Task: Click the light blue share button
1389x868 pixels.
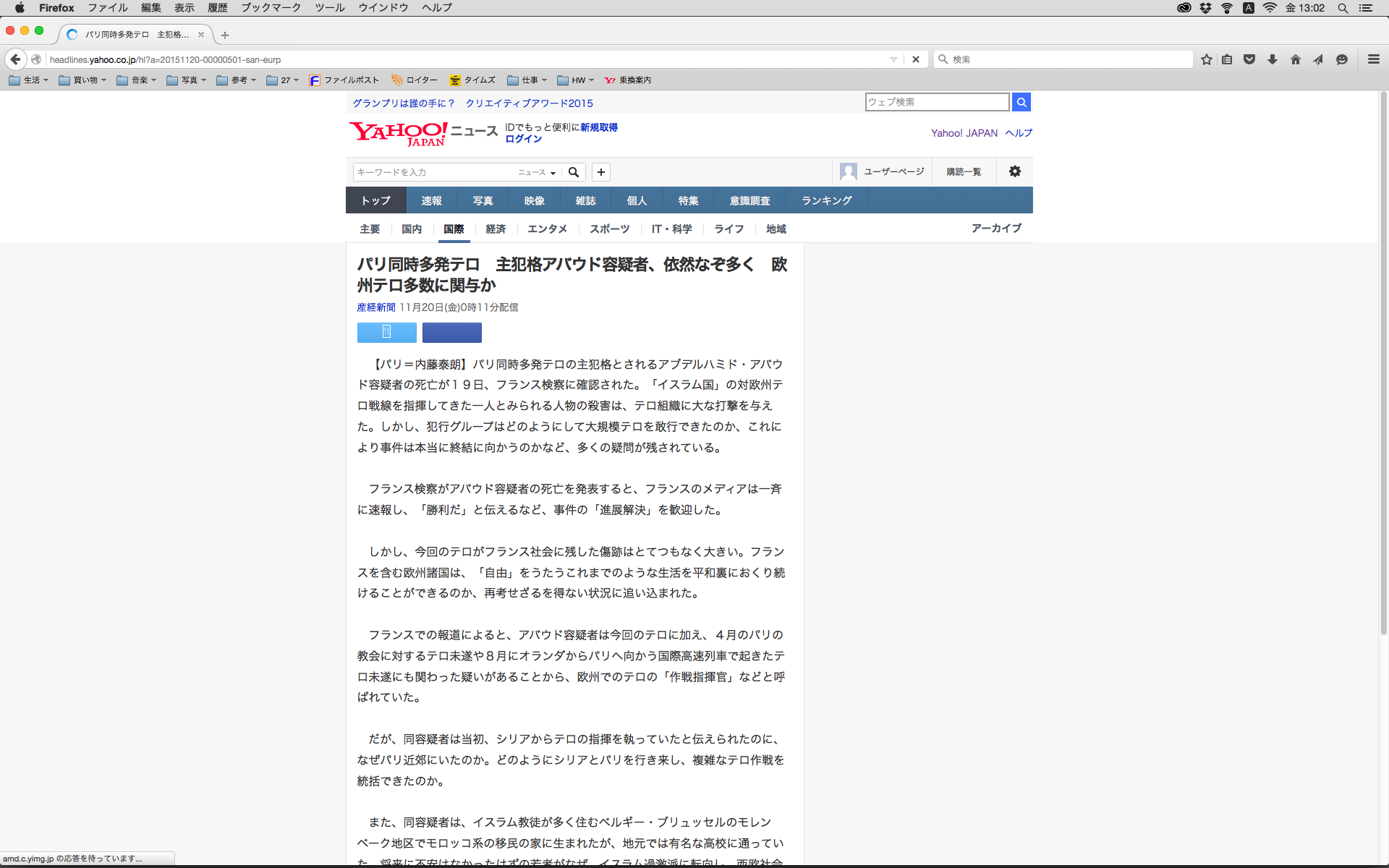Action: click(x=387, y=332)
